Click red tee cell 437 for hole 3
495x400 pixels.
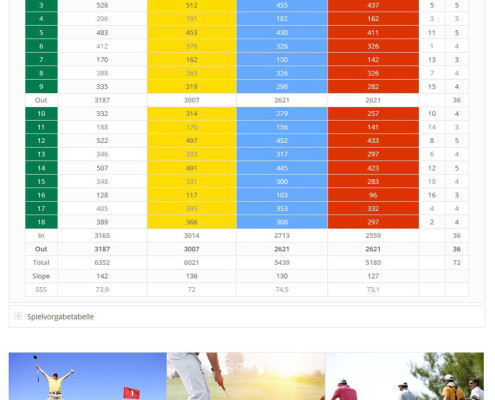373,5
